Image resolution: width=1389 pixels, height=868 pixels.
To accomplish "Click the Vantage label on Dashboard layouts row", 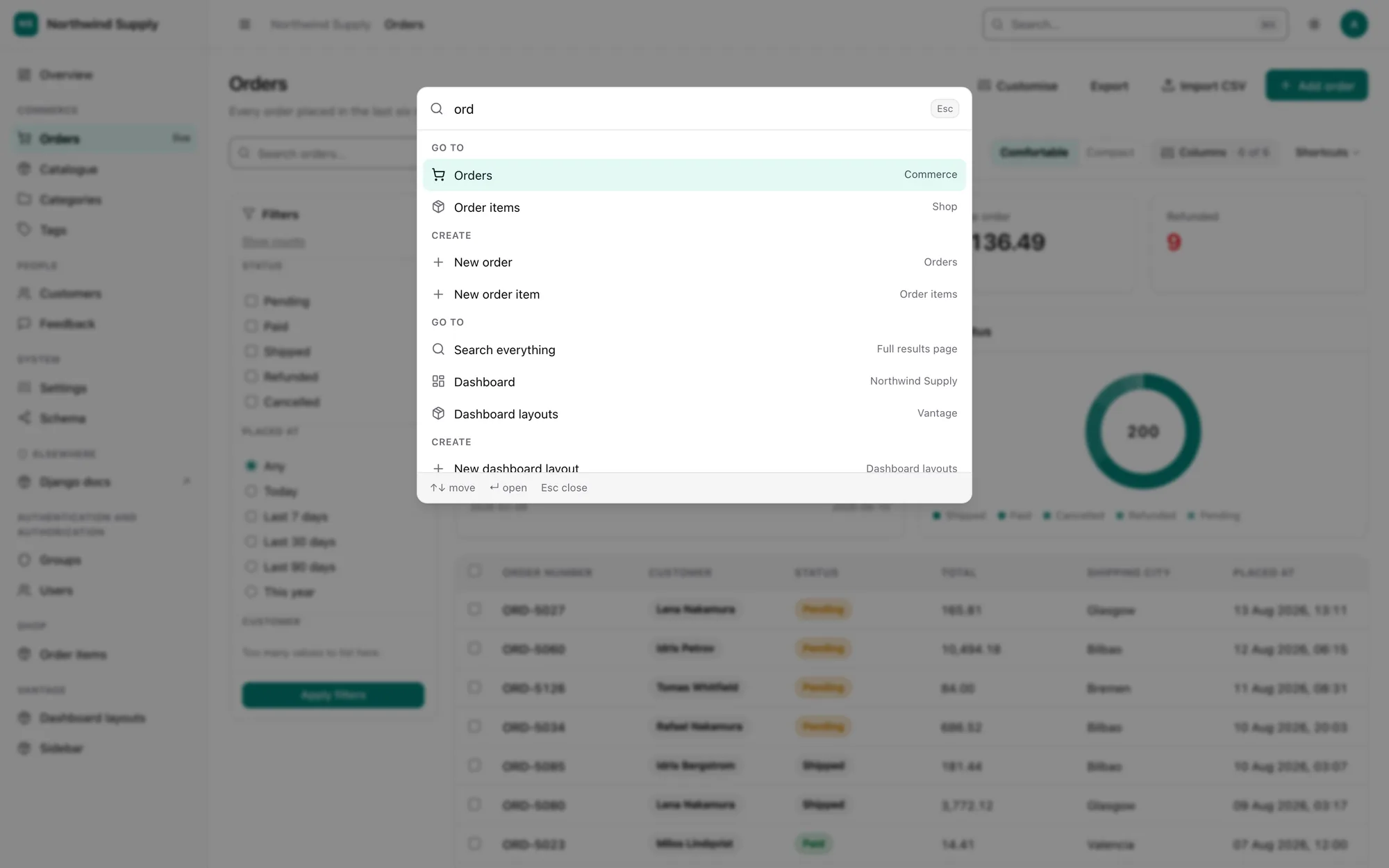I will pos(937,413).
